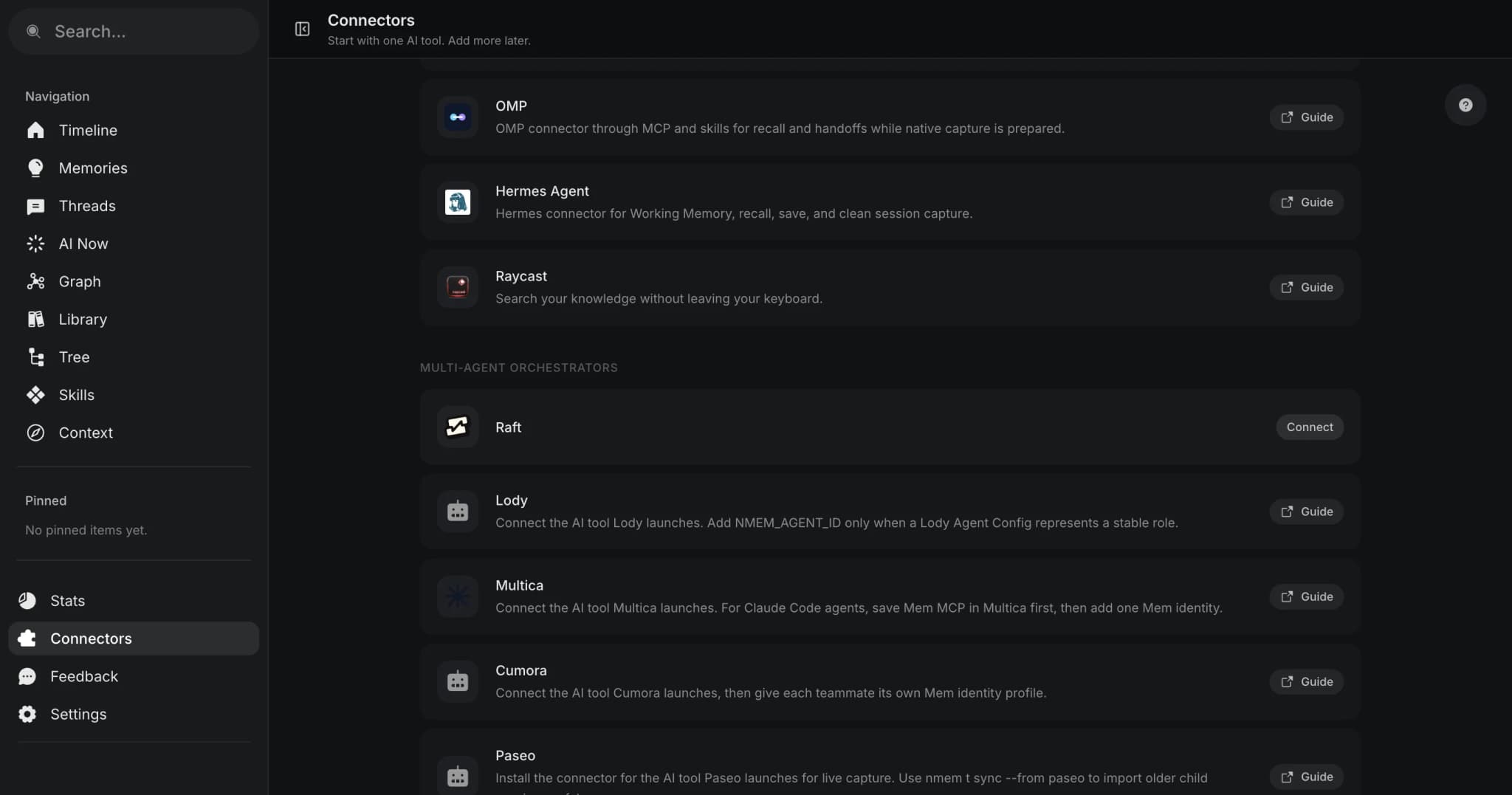
Task: Click the Timeline home icon
Action: [35, 131]
